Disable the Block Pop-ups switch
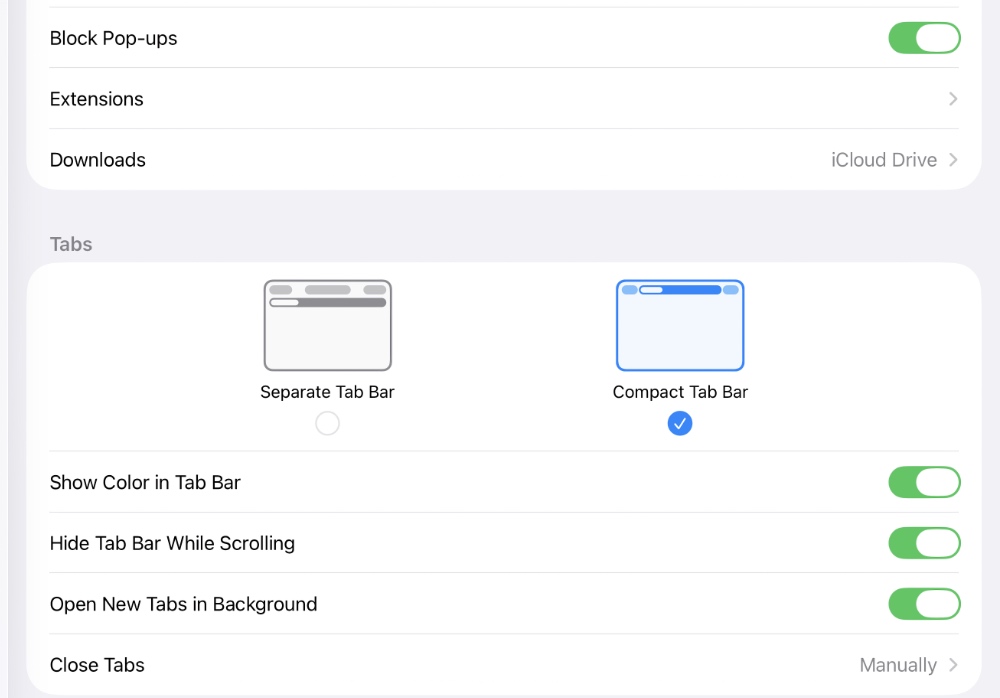1000x698 pixels. (924, 38)
